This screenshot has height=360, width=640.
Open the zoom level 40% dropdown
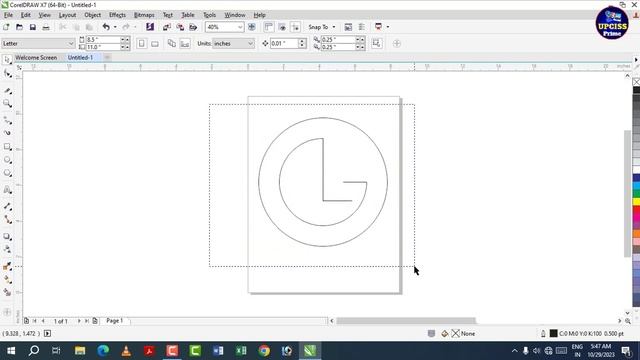(240, 27)
